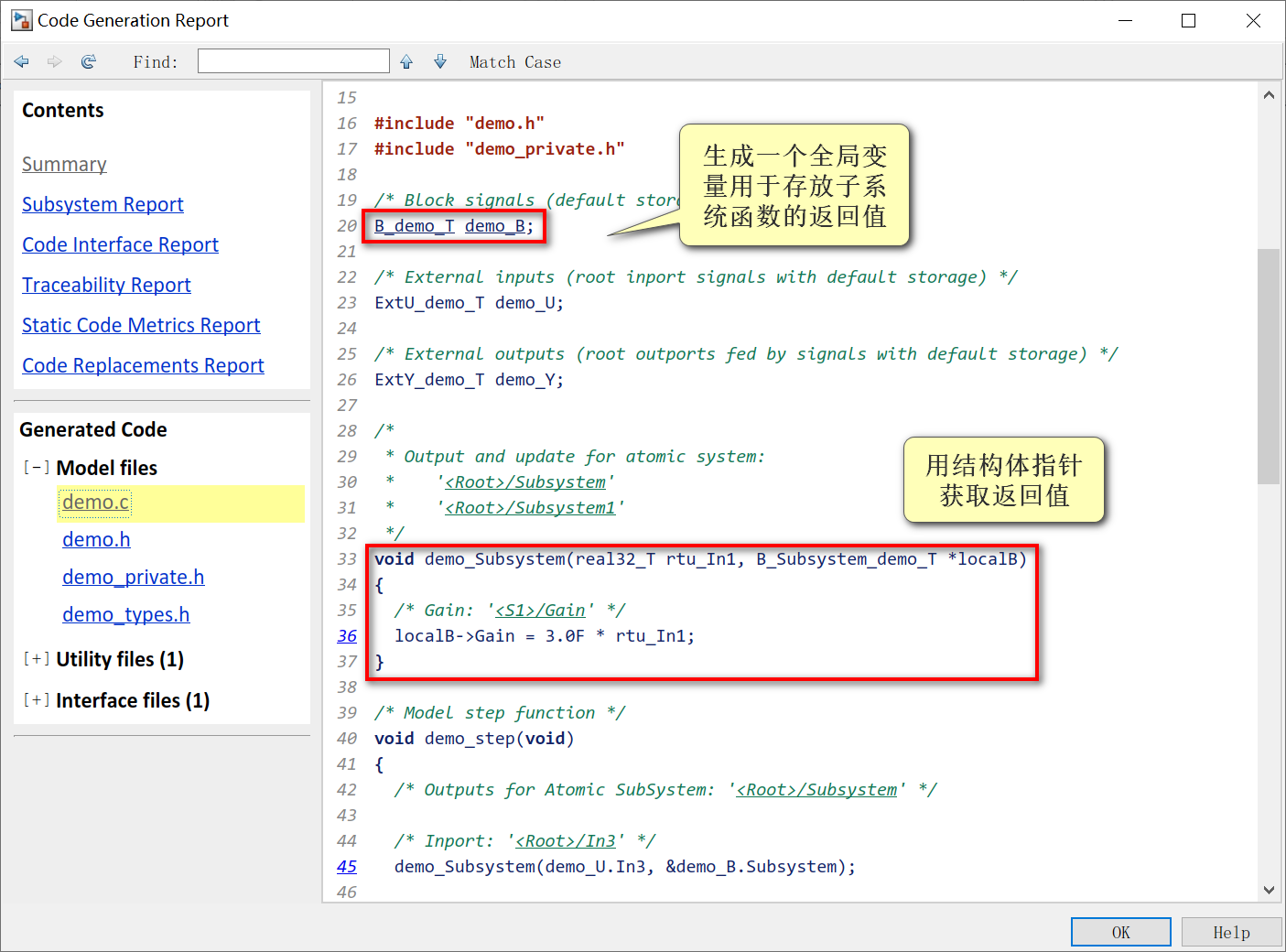The height and width of the screenshot is (952, 1286).
Task: Minimize the Code Generation Report window
Action: (x=1126, y=20)
